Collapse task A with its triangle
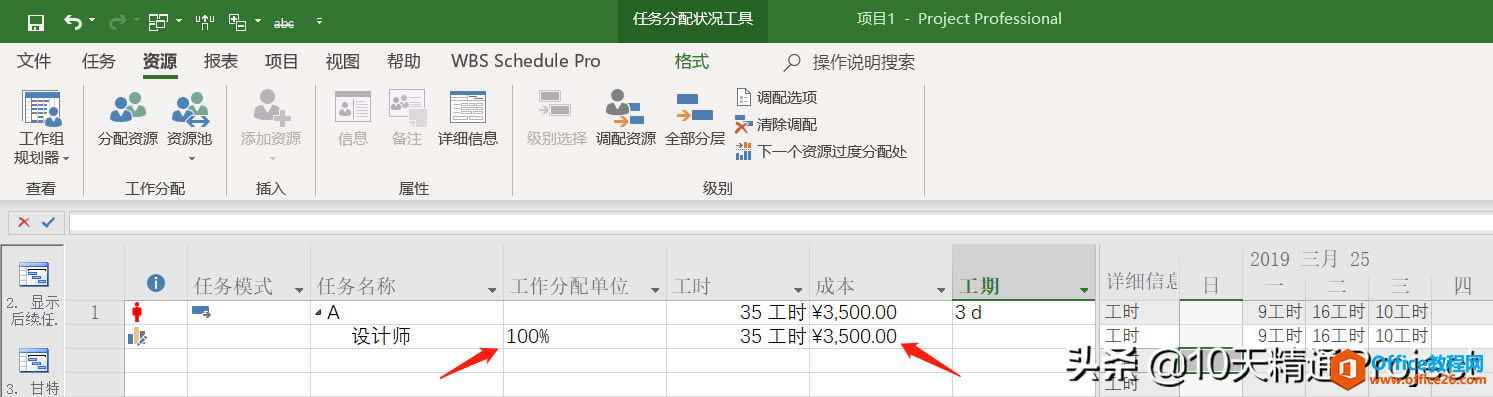This screenshot has width=1493, height=397. tap(319, 313)
